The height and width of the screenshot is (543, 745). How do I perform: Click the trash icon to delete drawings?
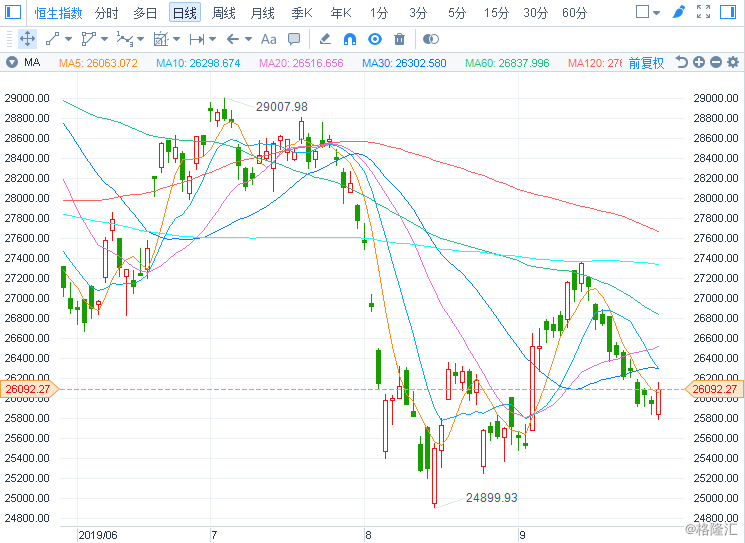tap(400, 39)
